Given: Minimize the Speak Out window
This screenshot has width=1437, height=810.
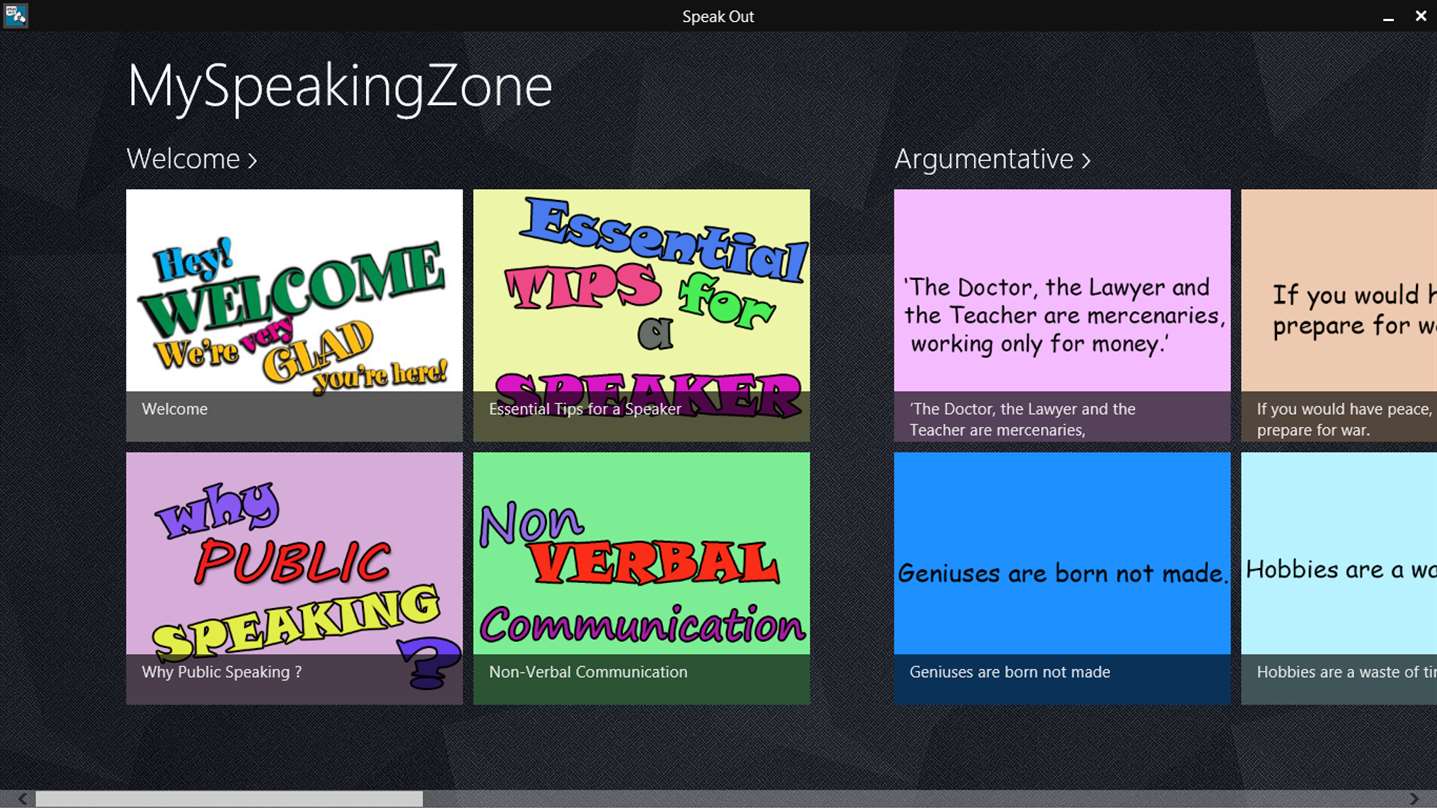Looking at the screenshot, I should tap(1388, 17).
